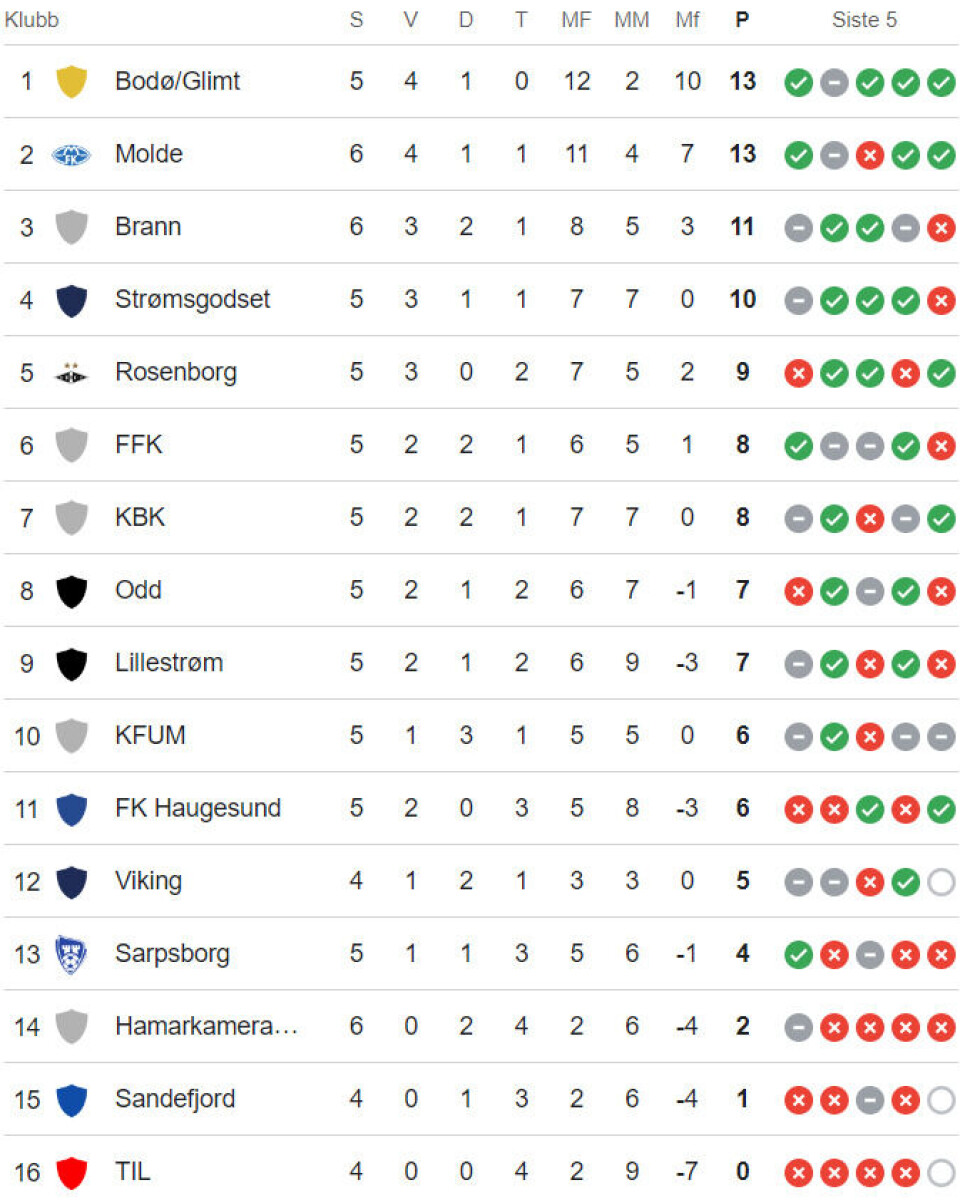960x1200 pixels.
Task: Open truncated Hamarkamera… team name
Action: point(206,1026)
